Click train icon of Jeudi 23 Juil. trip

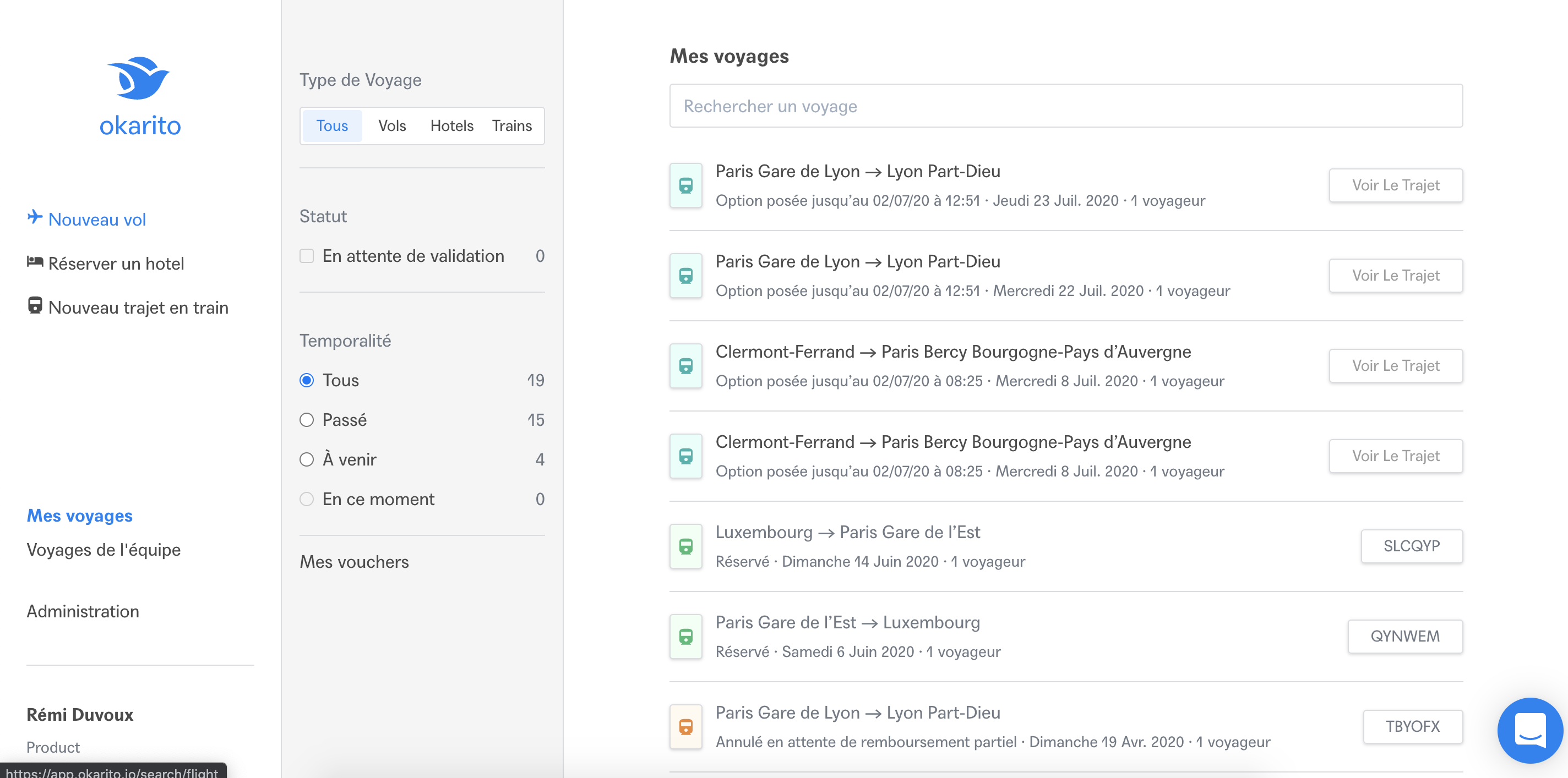pyautogui.click(x=685, y=185)
